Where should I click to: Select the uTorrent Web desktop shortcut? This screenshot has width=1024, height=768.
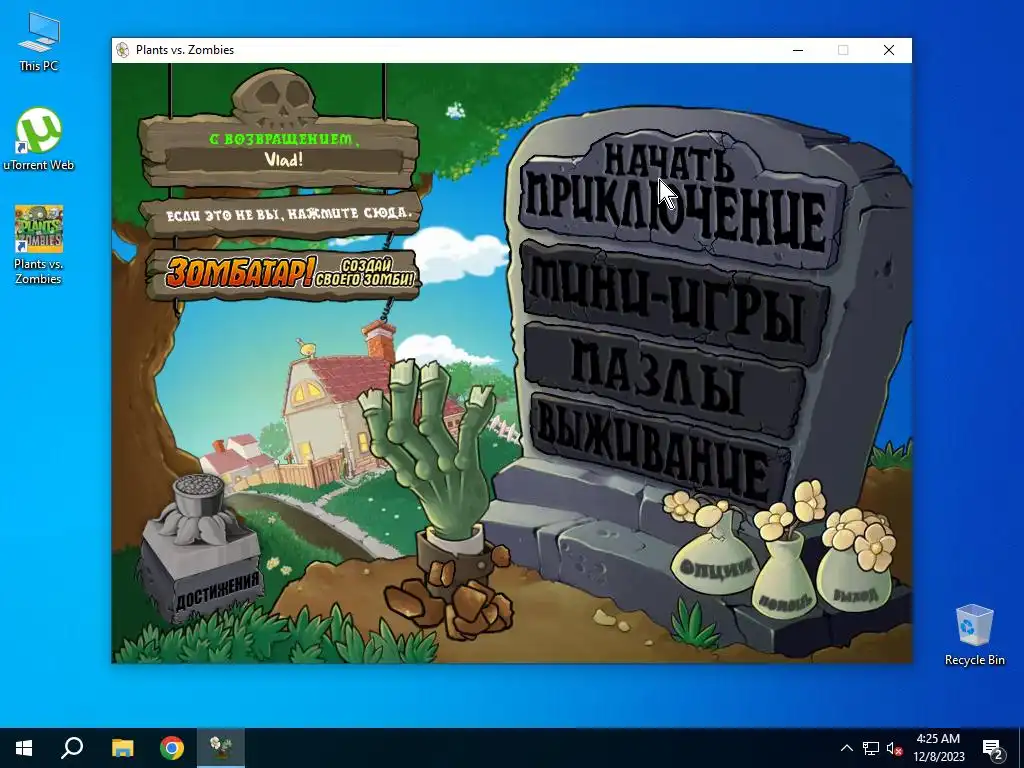(39, 140)
